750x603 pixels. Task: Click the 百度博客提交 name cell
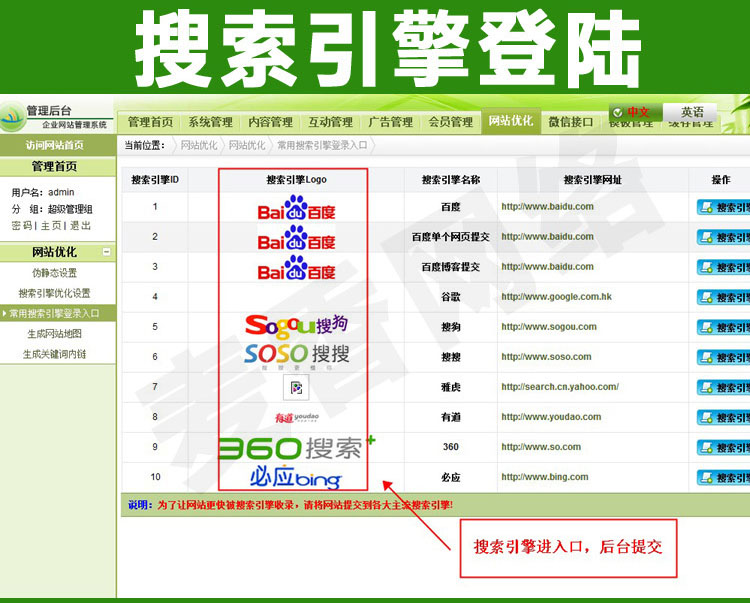tap(451, 267)
